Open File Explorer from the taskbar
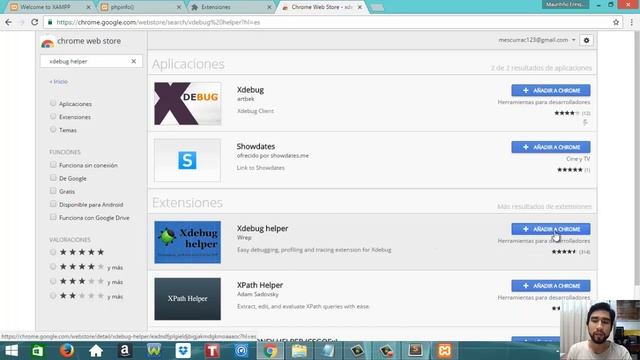This screenshot has width=640, height=360. tap(299, 351)
